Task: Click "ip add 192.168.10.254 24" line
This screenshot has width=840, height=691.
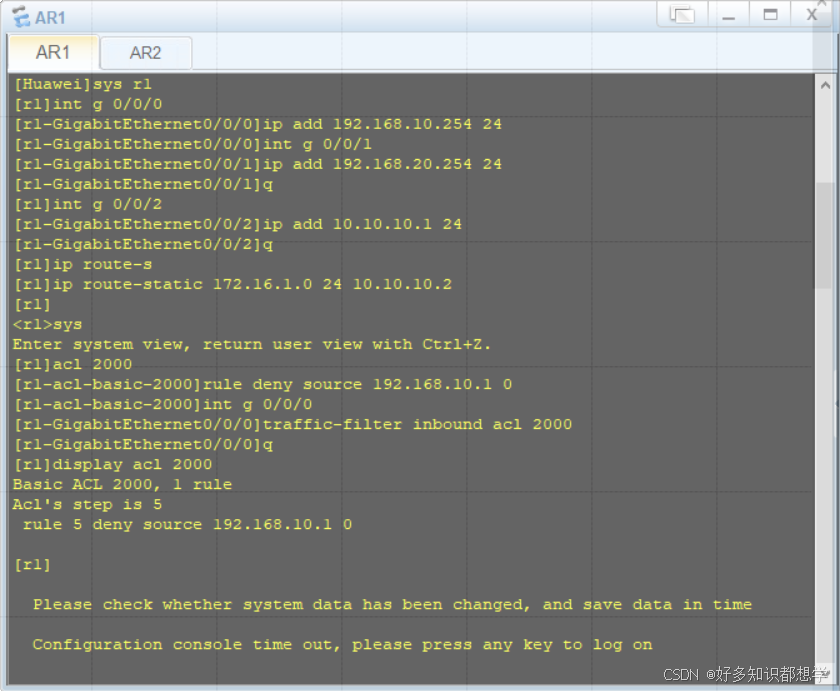Action: click(258, 124)
